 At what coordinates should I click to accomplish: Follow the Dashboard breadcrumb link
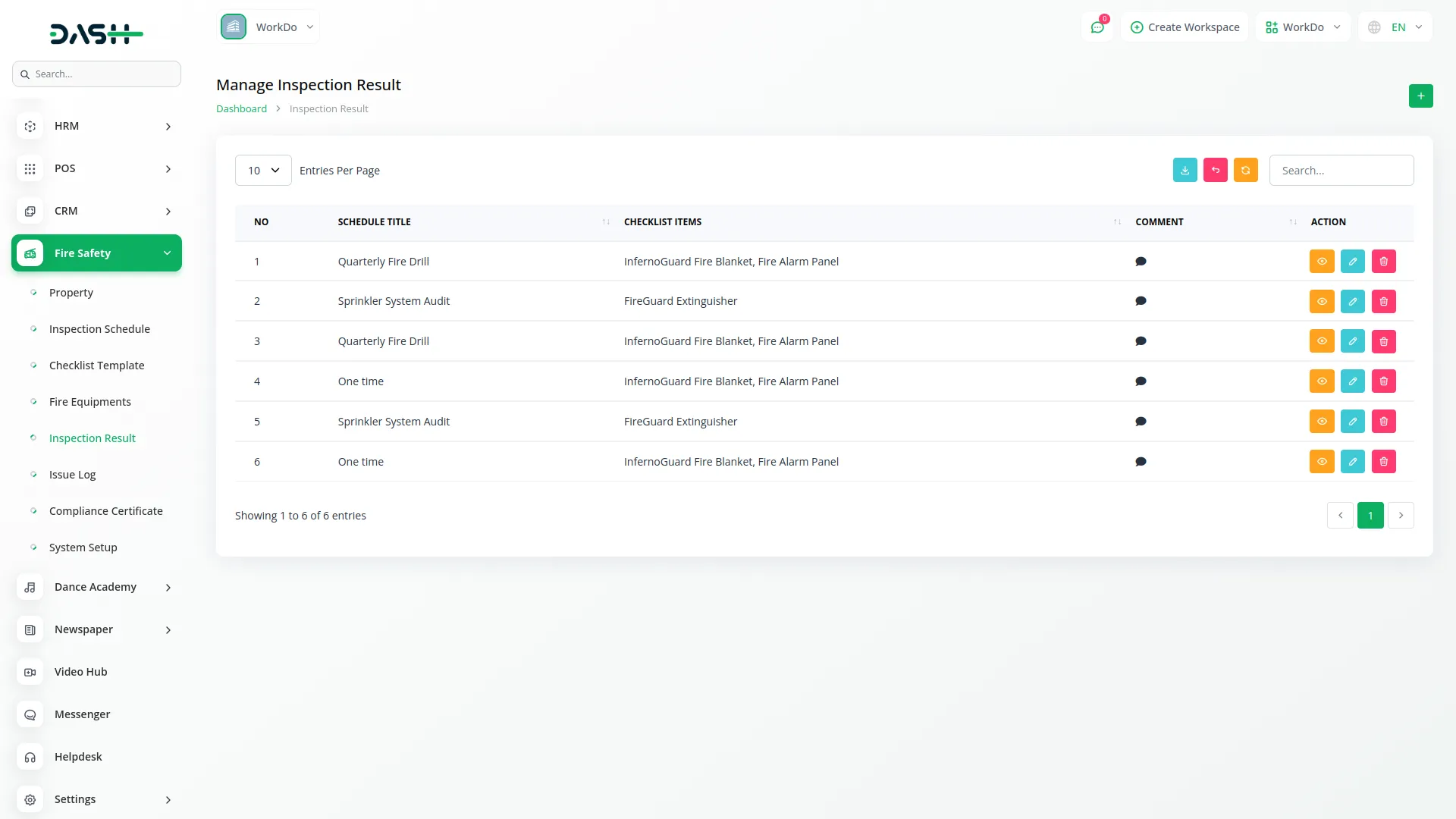click(x=241, y=109)
